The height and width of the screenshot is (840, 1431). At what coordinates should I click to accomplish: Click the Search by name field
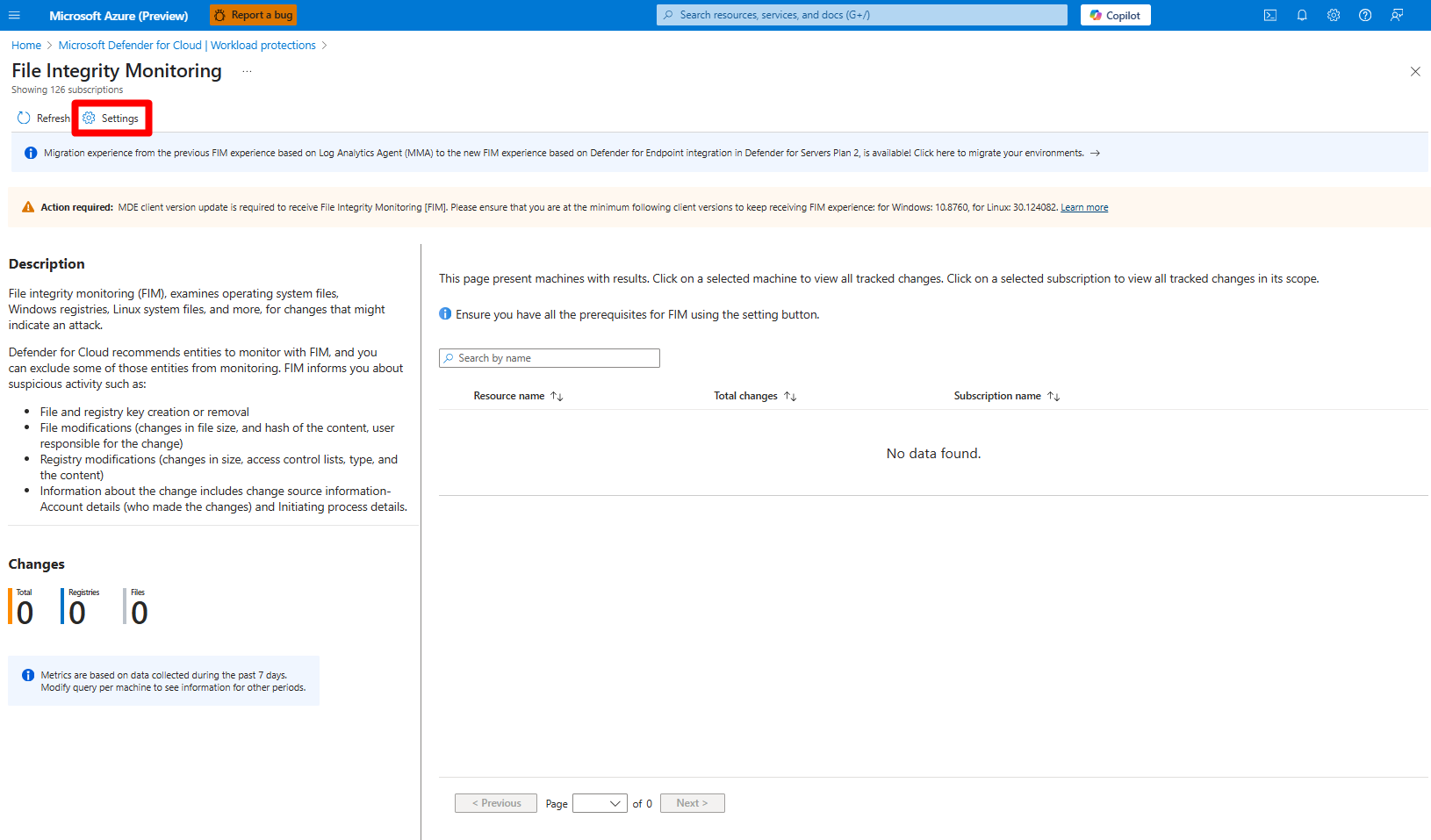point(550,358)
